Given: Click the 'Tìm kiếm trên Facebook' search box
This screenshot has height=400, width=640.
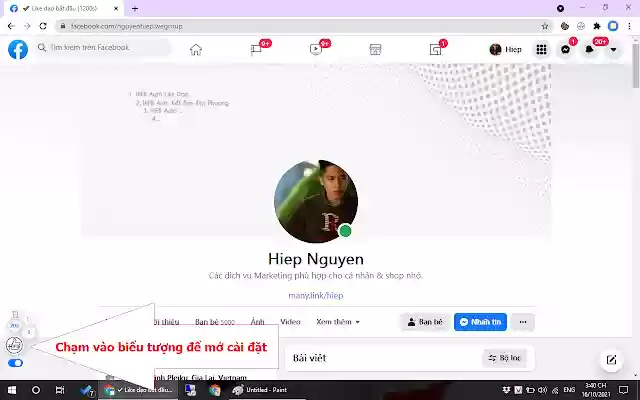Looking at the screenshot, I should tap(90, 48).
